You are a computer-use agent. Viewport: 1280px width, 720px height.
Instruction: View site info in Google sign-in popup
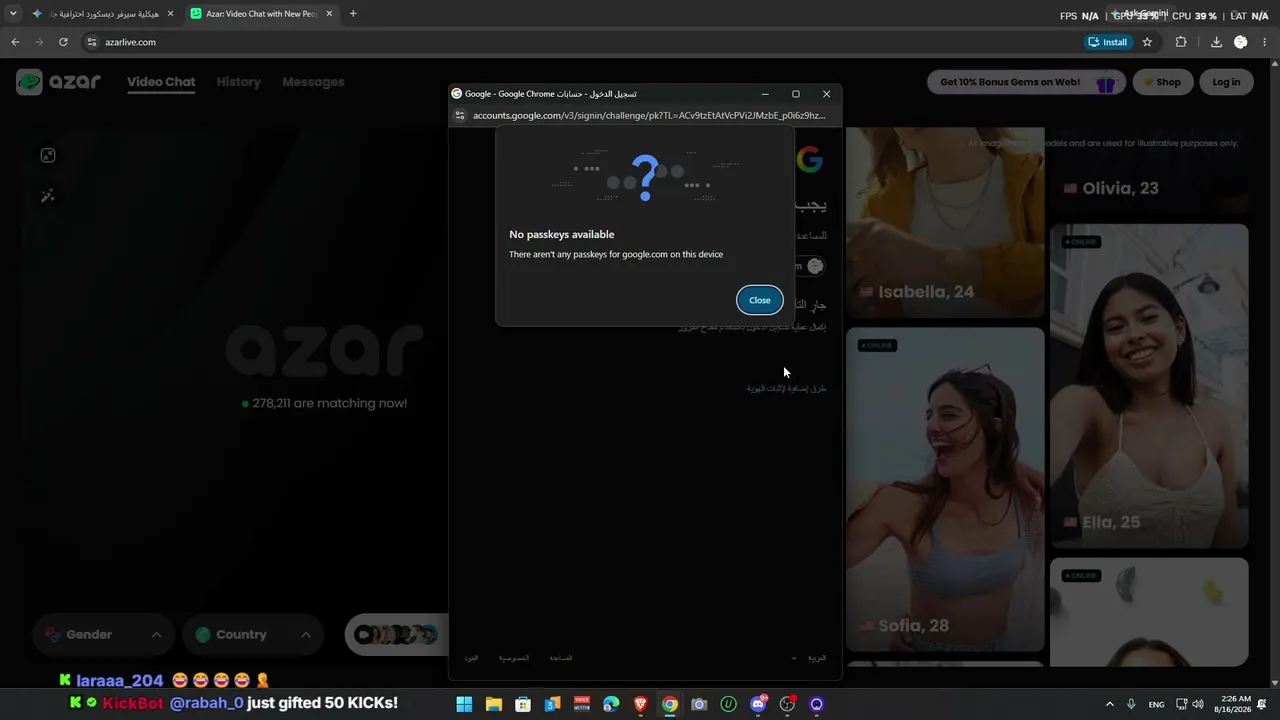[460, 115]
